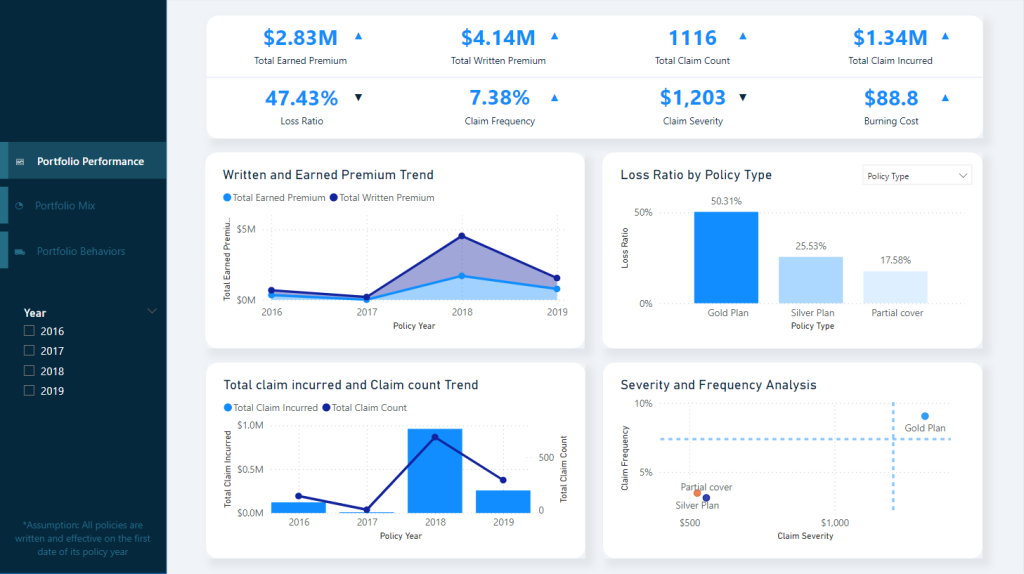Click the Portfolio Mix pie chart icon
1024x574 pixels.
point(20,206)
